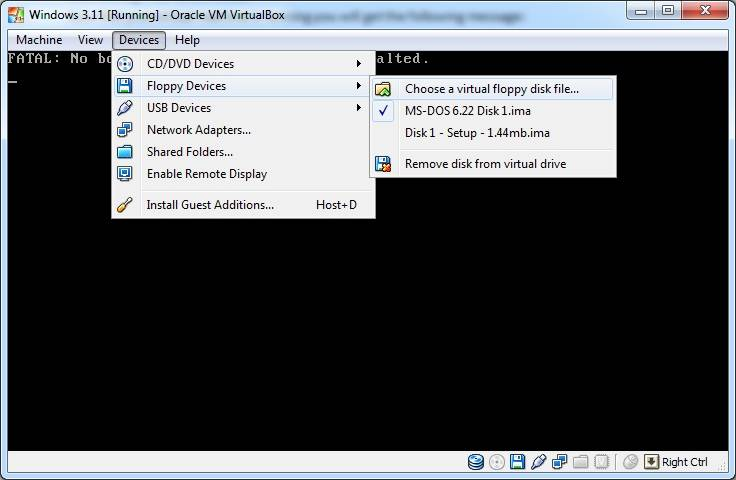
Task: Choose a virtual floppy disk file
Action: click(x=491, y=89)
